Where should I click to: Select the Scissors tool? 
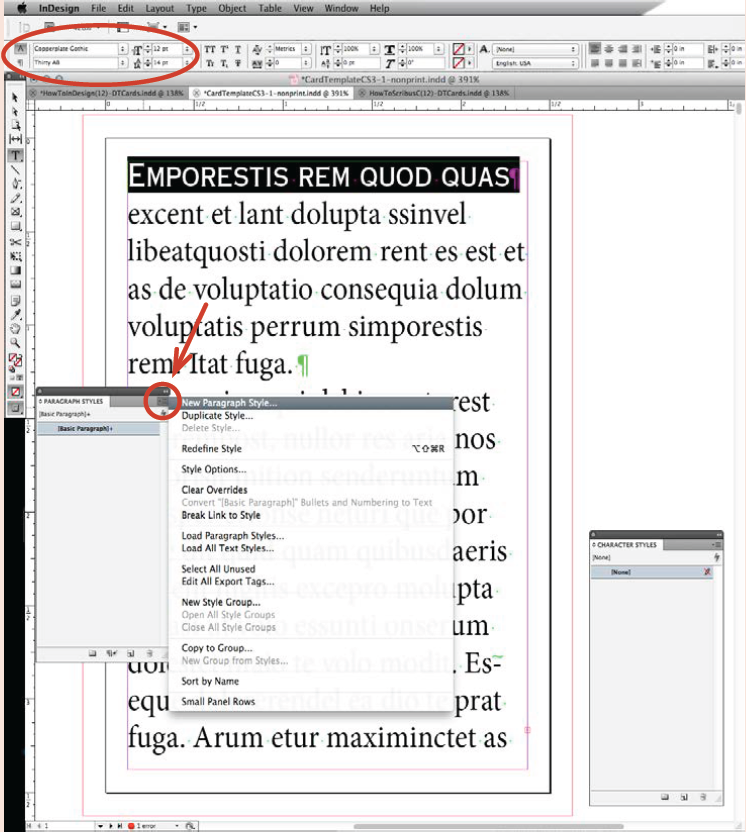click(17, 241)
